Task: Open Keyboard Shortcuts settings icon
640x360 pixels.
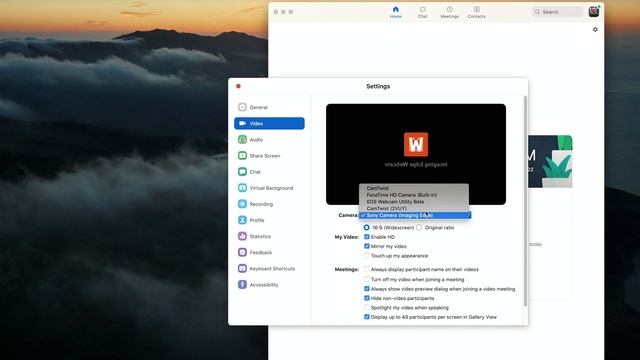Action: click(x=242, y=268)
